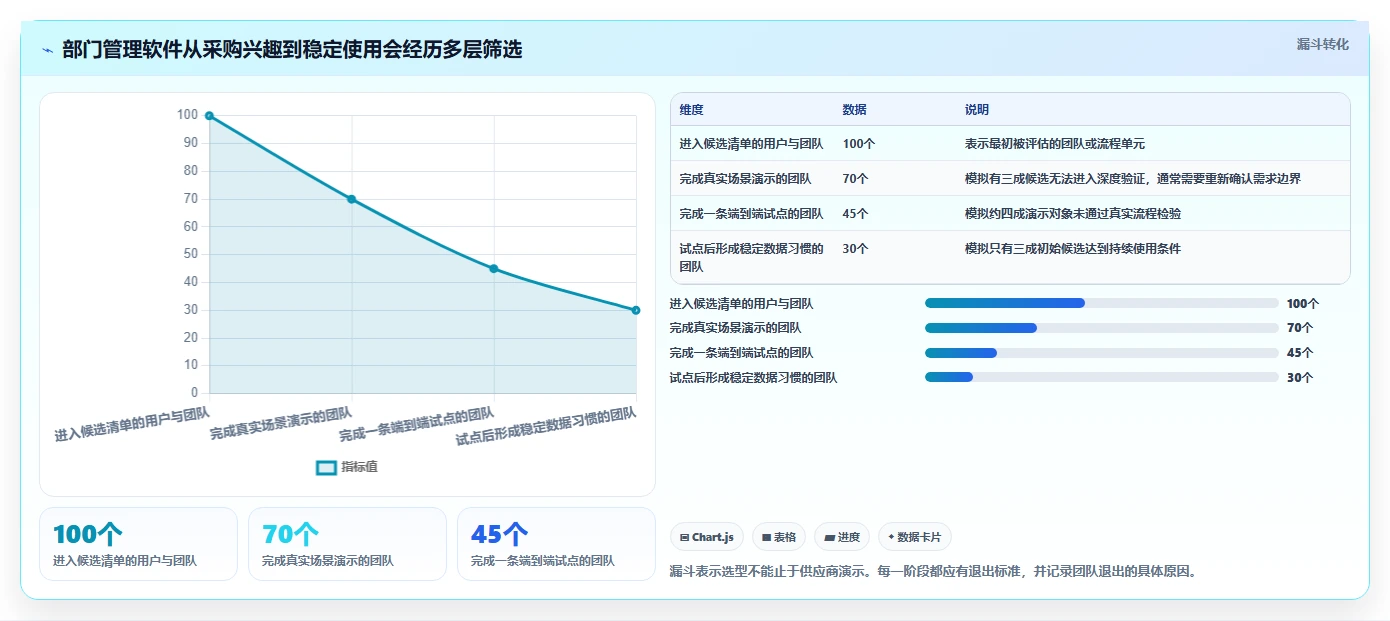
Task: Open the 70个 data card
Action: tap(347, 544)
